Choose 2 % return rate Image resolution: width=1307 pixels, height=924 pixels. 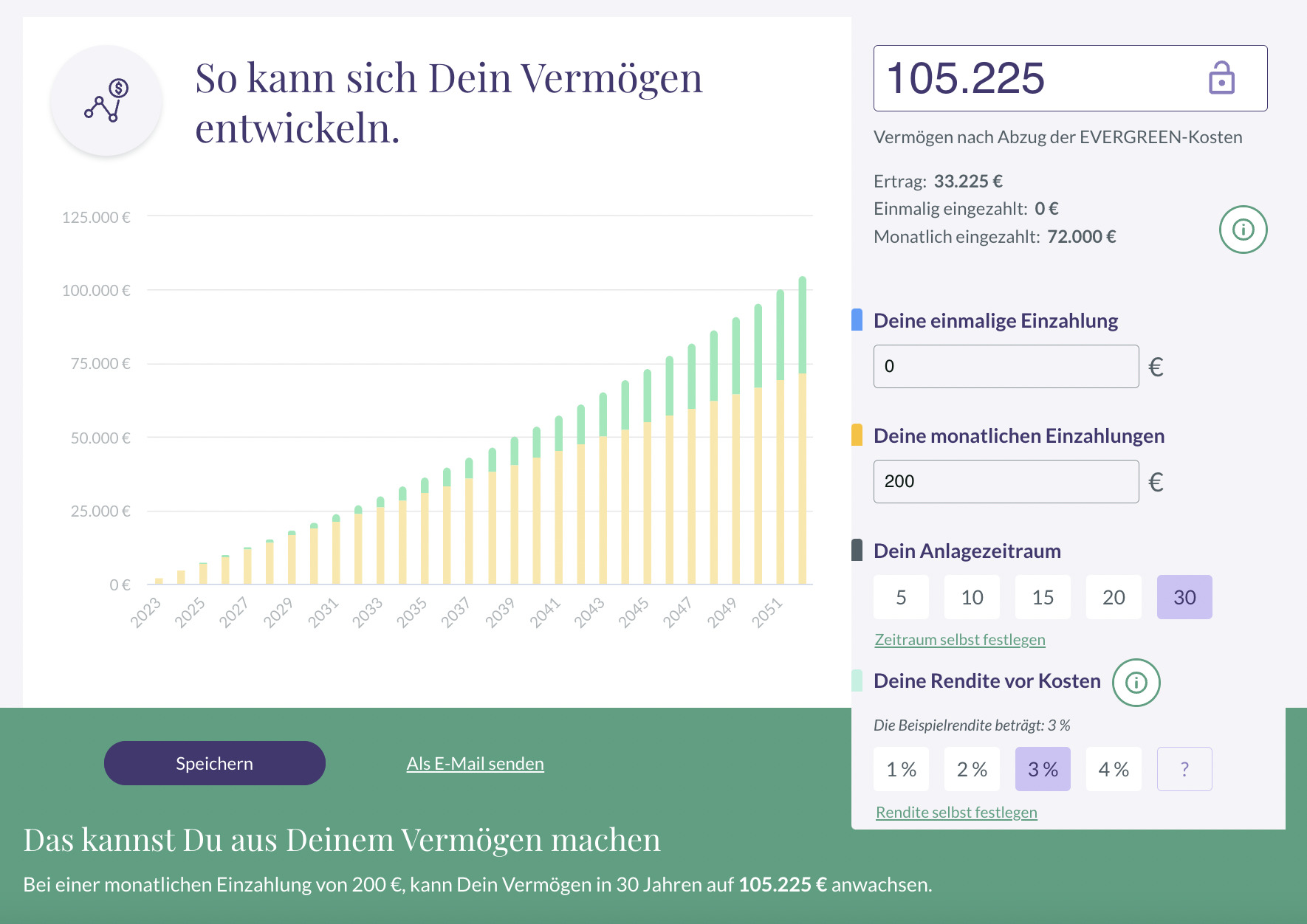pyautogui.click(x=972, y=769)
